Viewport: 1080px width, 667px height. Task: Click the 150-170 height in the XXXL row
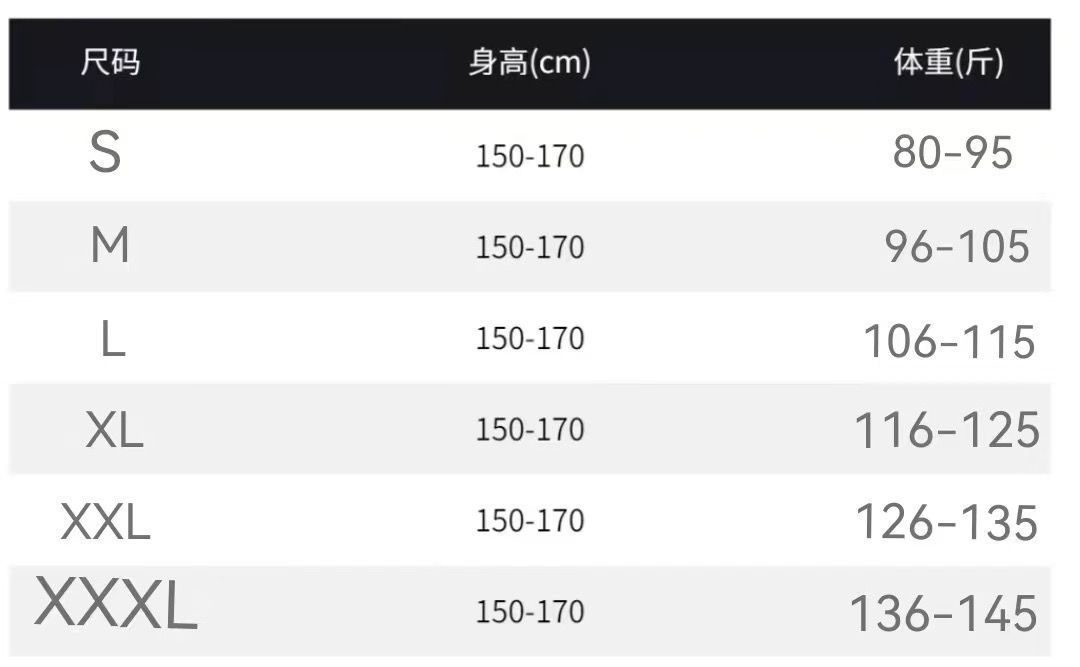pyautogui.click(x=530, y=612)
